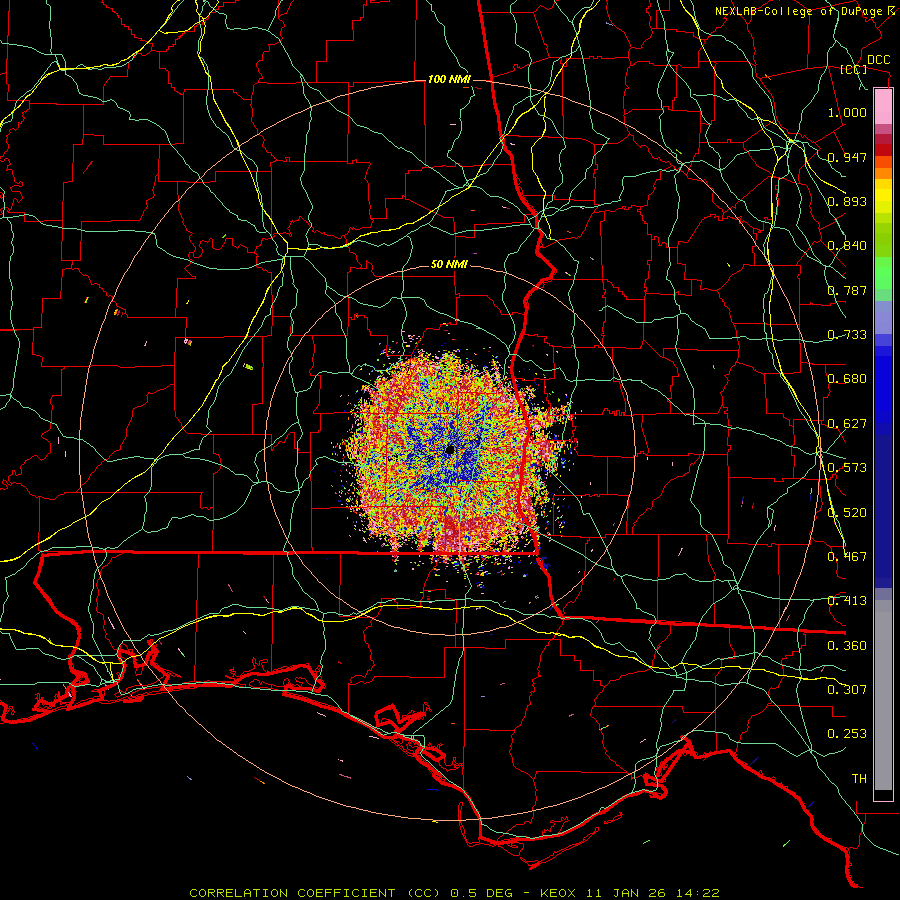Click the gray lower segment of color bar
900x900 pixels.
click(x=883, y=695)
